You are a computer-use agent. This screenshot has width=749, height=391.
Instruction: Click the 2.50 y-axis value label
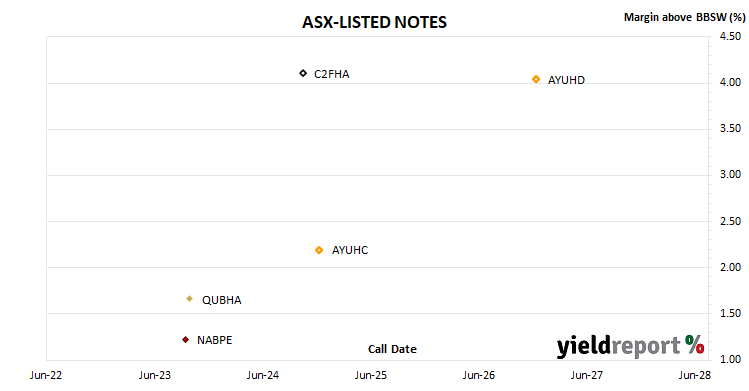730,221
